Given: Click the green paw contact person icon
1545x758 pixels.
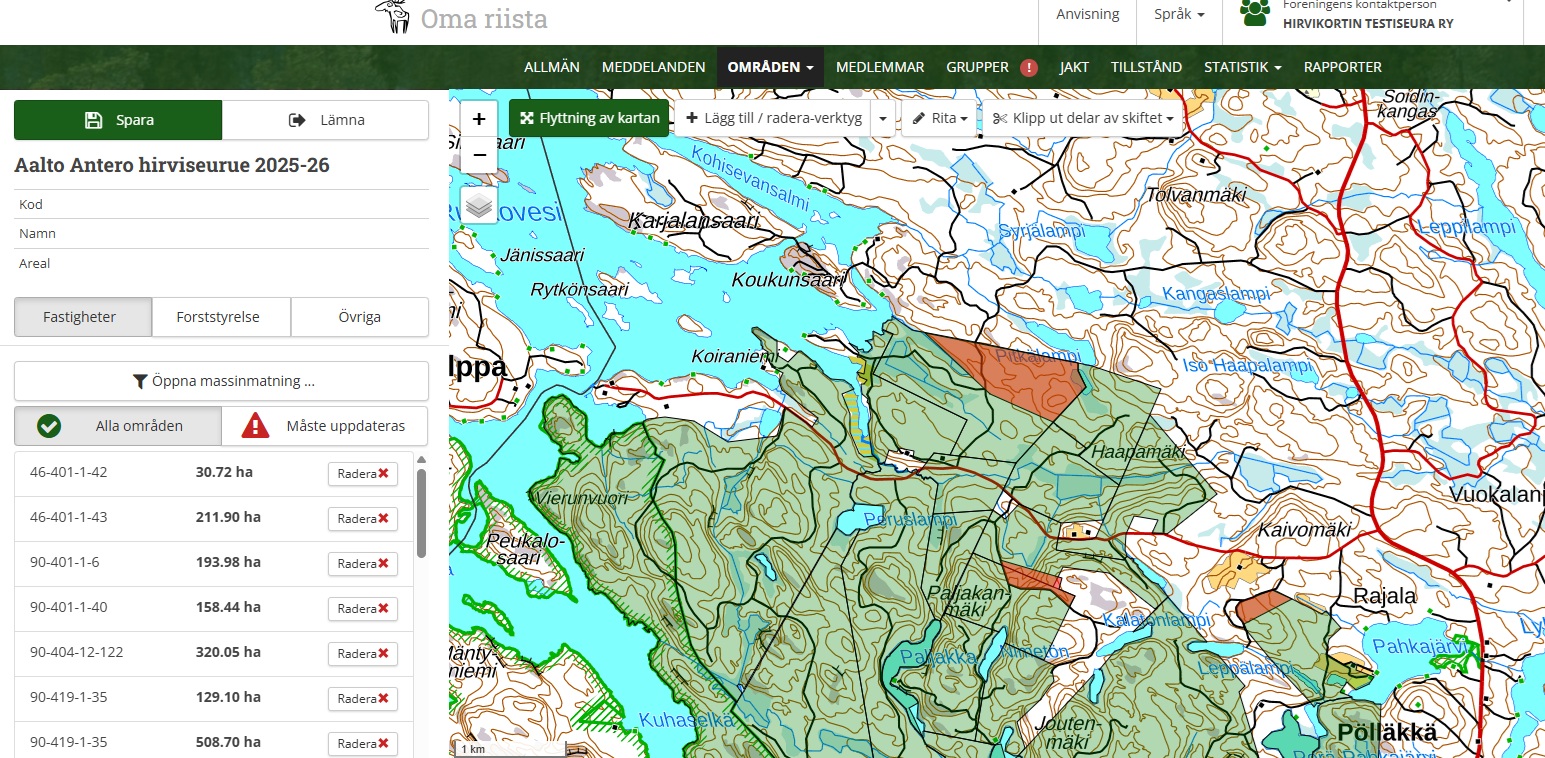Looking at the screenshot, I should pos(1254,12).
